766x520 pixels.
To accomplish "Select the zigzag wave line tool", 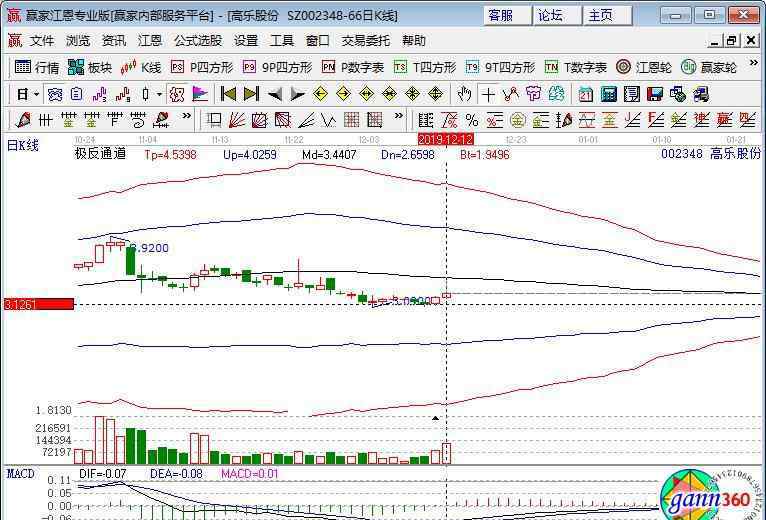I will (329, 120).
